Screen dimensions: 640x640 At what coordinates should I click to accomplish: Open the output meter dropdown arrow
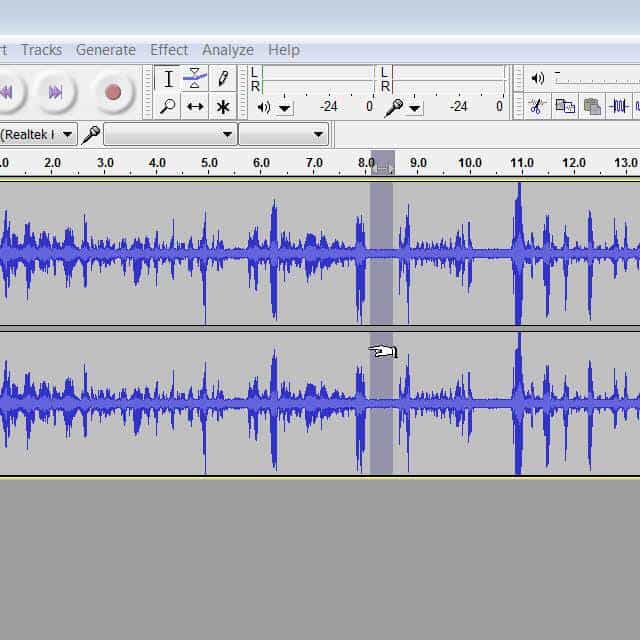[x=284, y=109]
